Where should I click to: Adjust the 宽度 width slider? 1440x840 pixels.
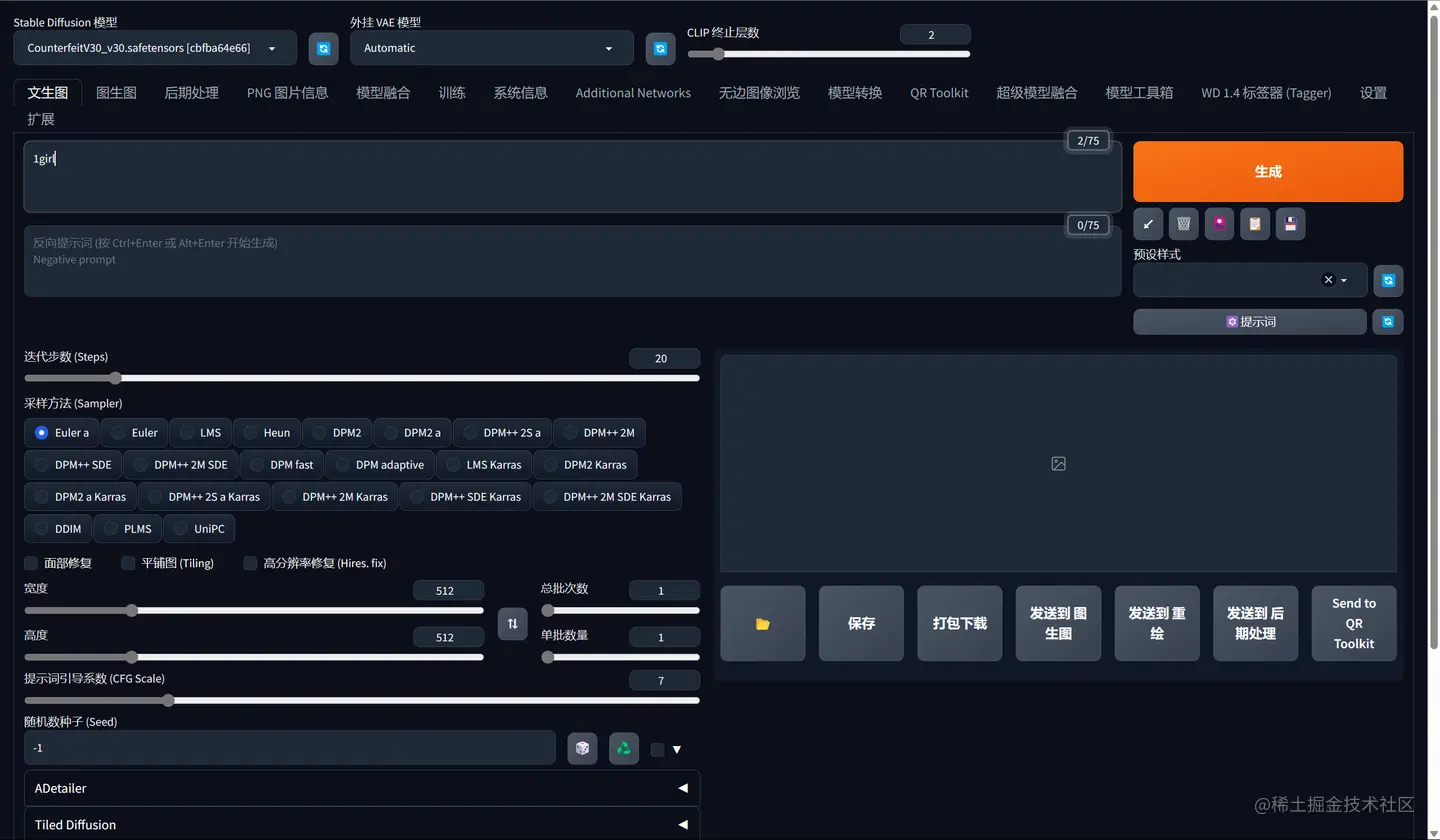pos(254,610)
